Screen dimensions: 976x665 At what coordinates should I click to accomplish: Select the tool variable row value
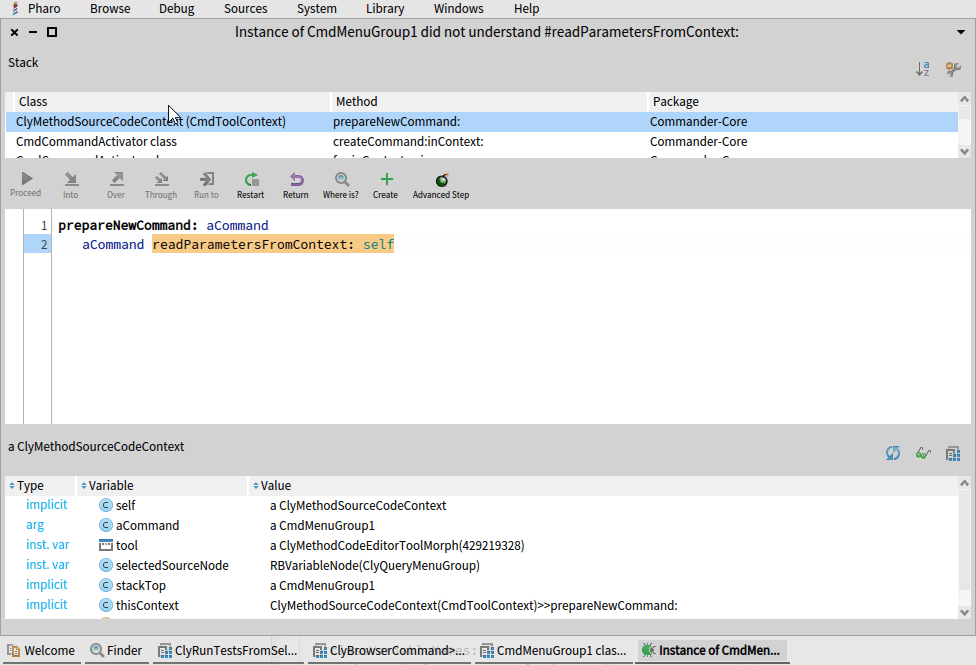pos(397,545)
